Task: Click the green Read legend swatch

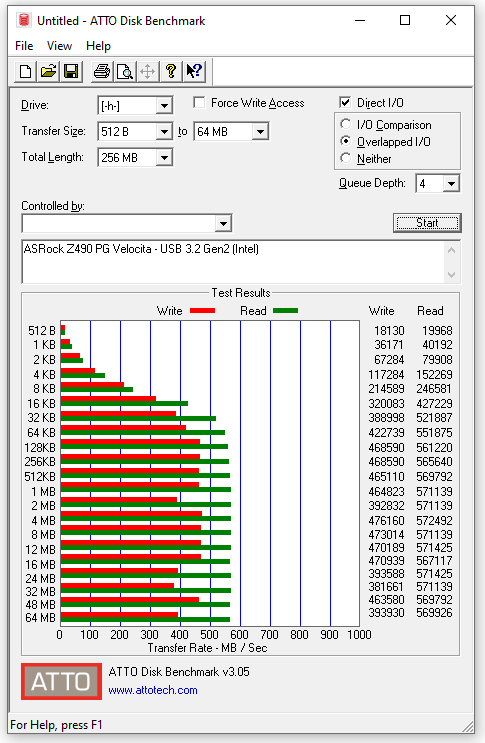Action: coord(286,311)
